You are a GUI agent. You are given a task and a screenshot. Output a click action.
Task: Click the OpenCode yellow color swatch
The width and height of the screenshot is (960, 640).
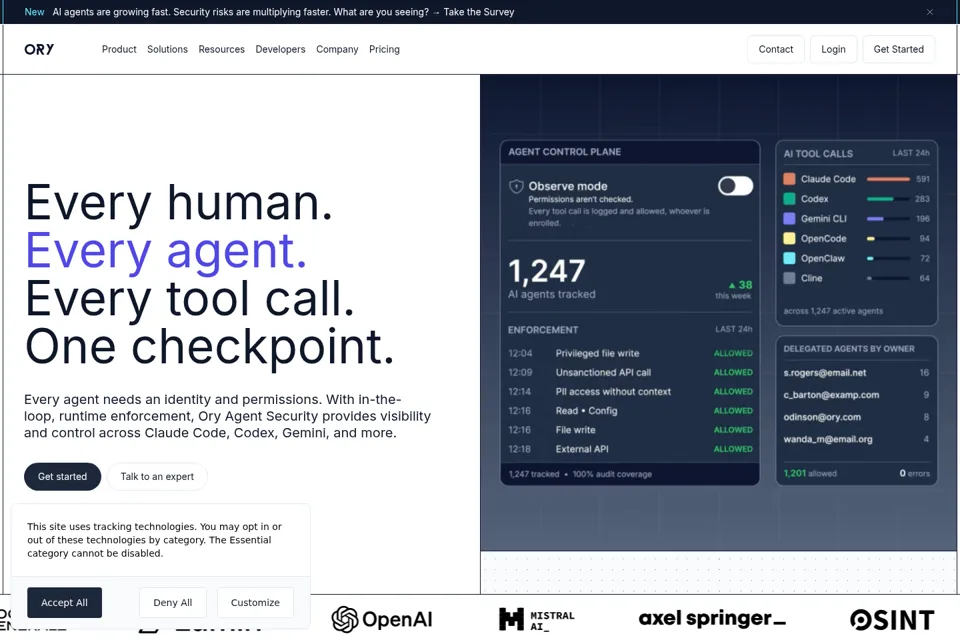789,238
